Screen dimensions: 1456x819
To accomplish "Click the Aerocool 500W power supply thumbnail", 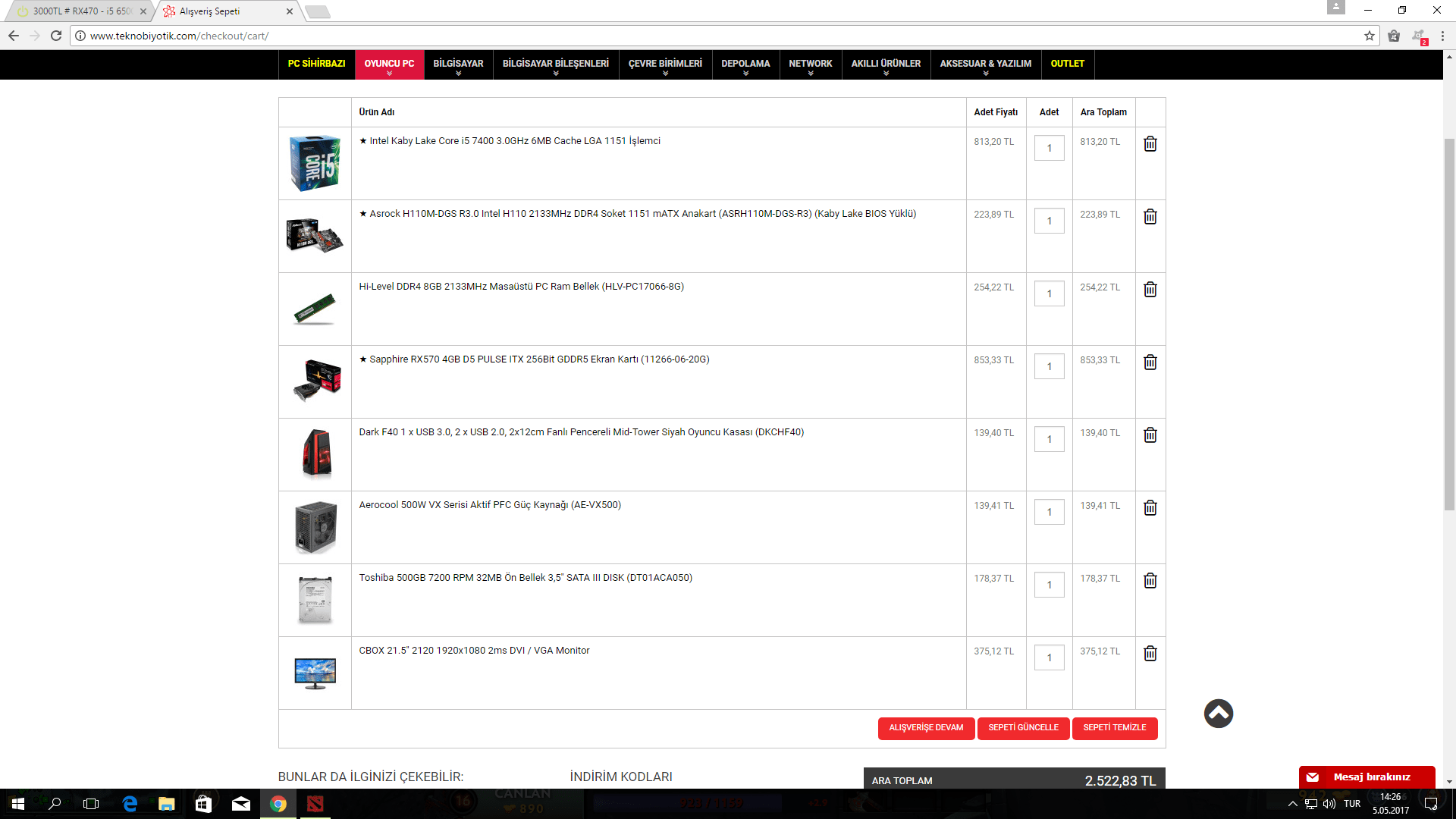I will (x=315, y=527).
